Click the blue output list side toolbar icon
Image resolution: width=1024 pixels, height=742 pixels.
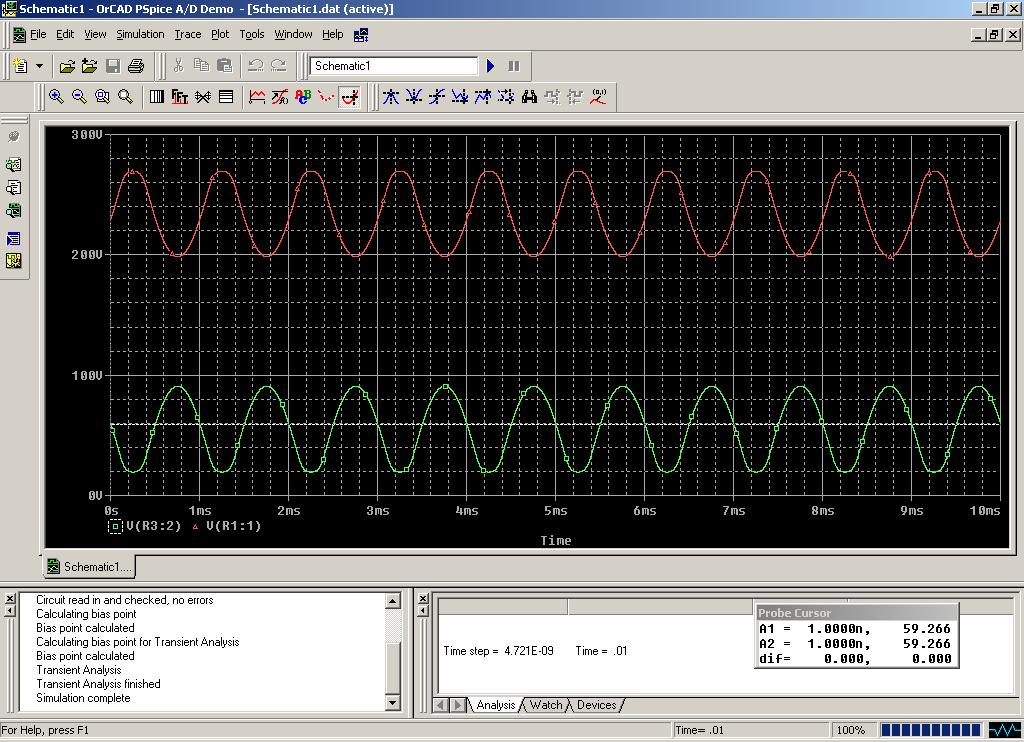pos(14,239)
